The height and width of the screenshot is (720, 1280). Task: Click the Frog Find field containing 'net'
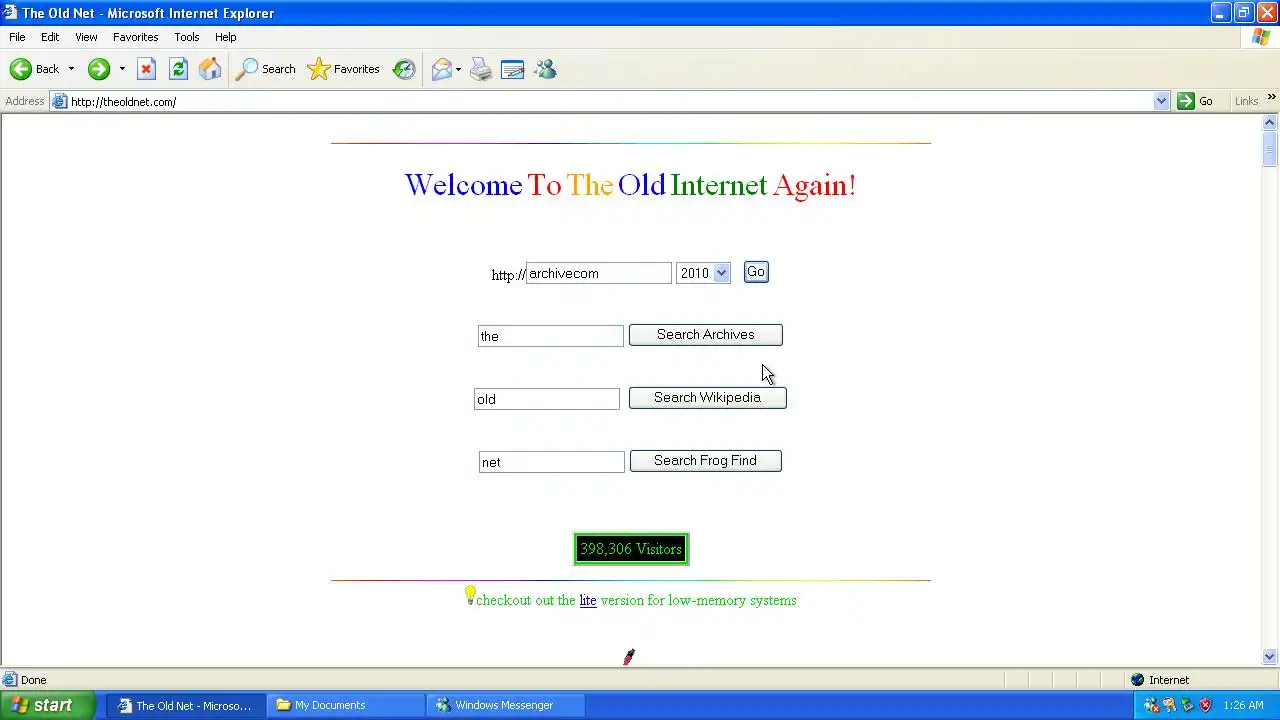point(552,462)
